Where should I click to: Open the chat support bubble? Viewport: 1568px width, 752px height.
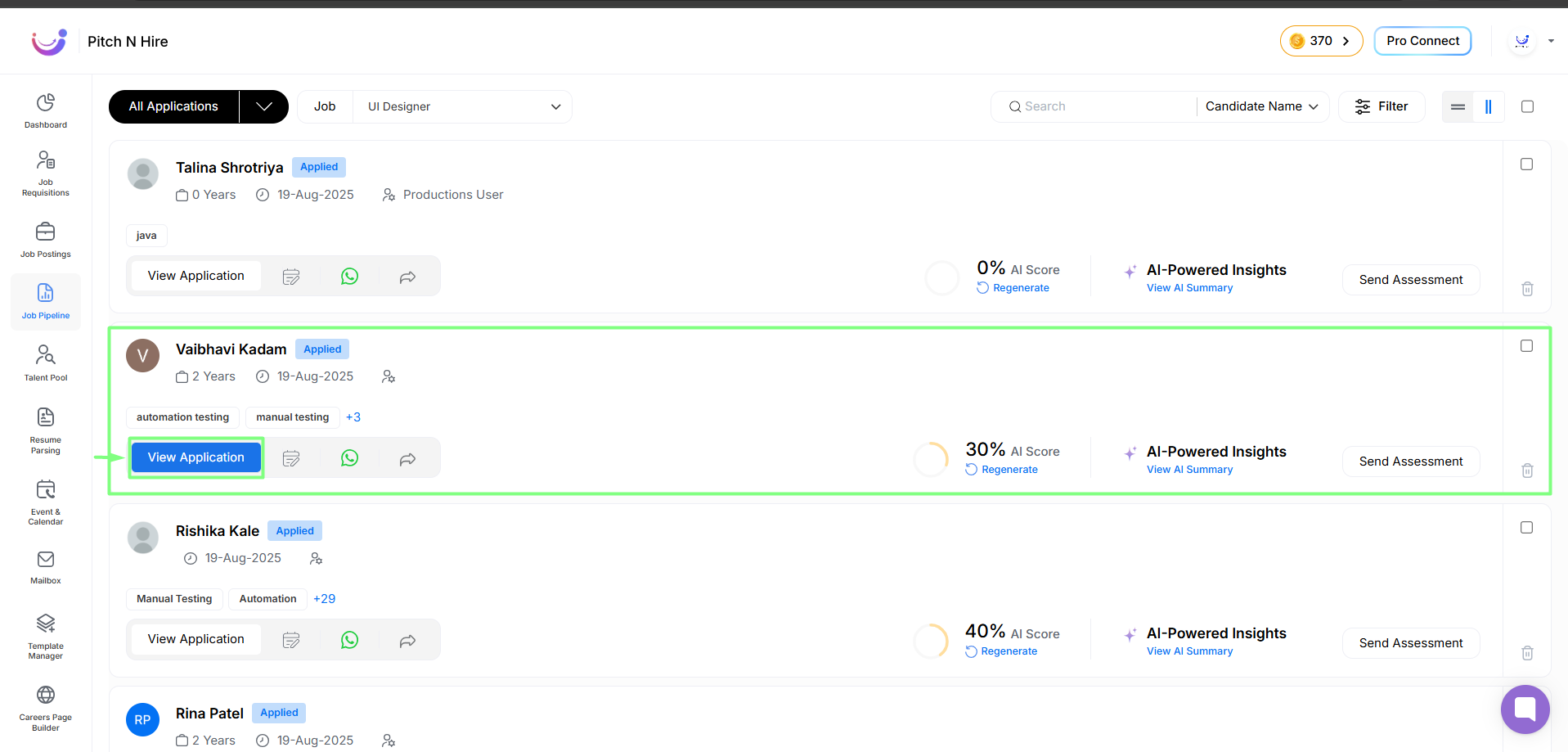tap(1525, 709)
